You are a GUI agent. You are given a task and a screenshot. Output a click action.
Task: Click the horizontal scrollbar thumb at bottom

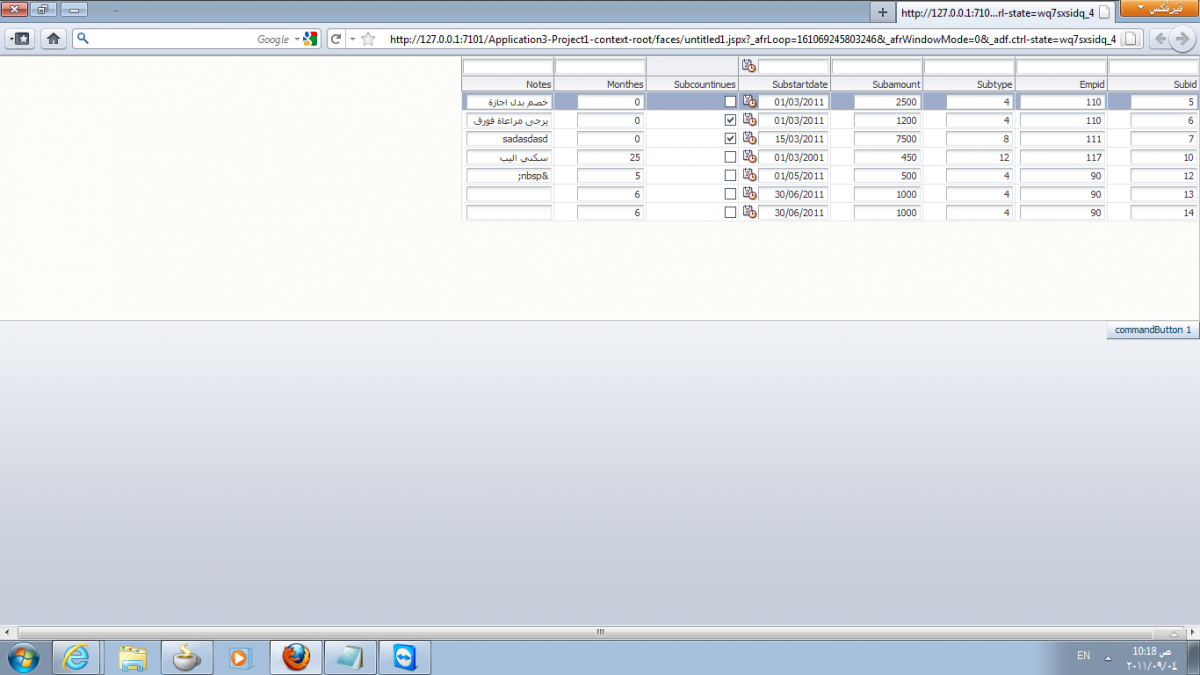coord(600,632)
